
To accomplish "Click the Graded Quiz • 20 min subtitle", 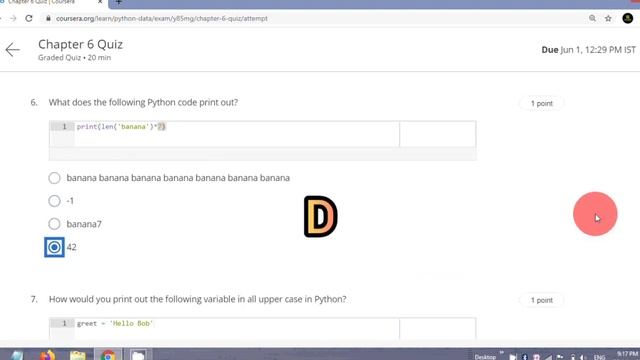I will tap(74, 58).
